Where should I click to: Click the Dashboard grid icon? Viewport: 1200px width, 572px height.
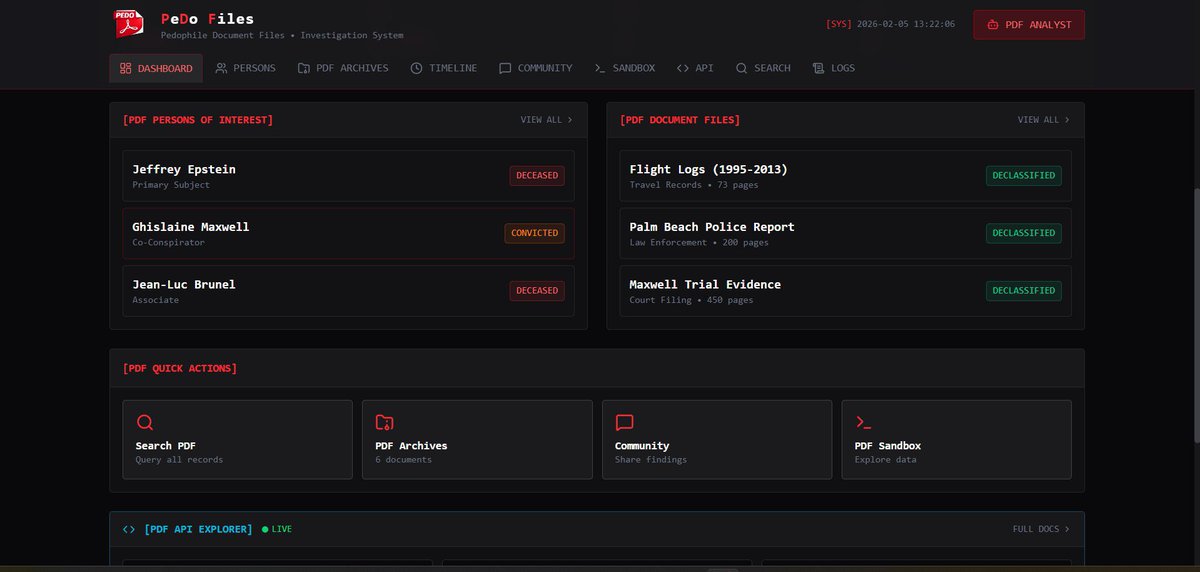[x=126, y=68]
